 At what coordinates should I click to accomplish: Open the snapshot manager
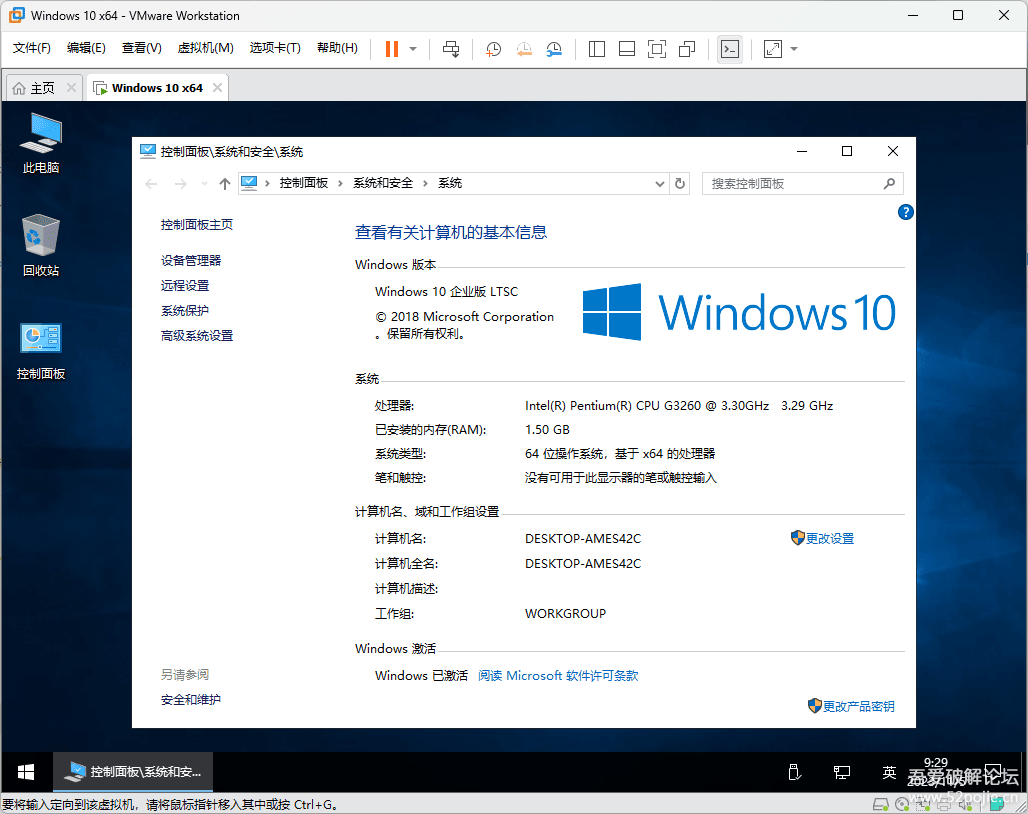pyautogui.click(x=556, y=48)
